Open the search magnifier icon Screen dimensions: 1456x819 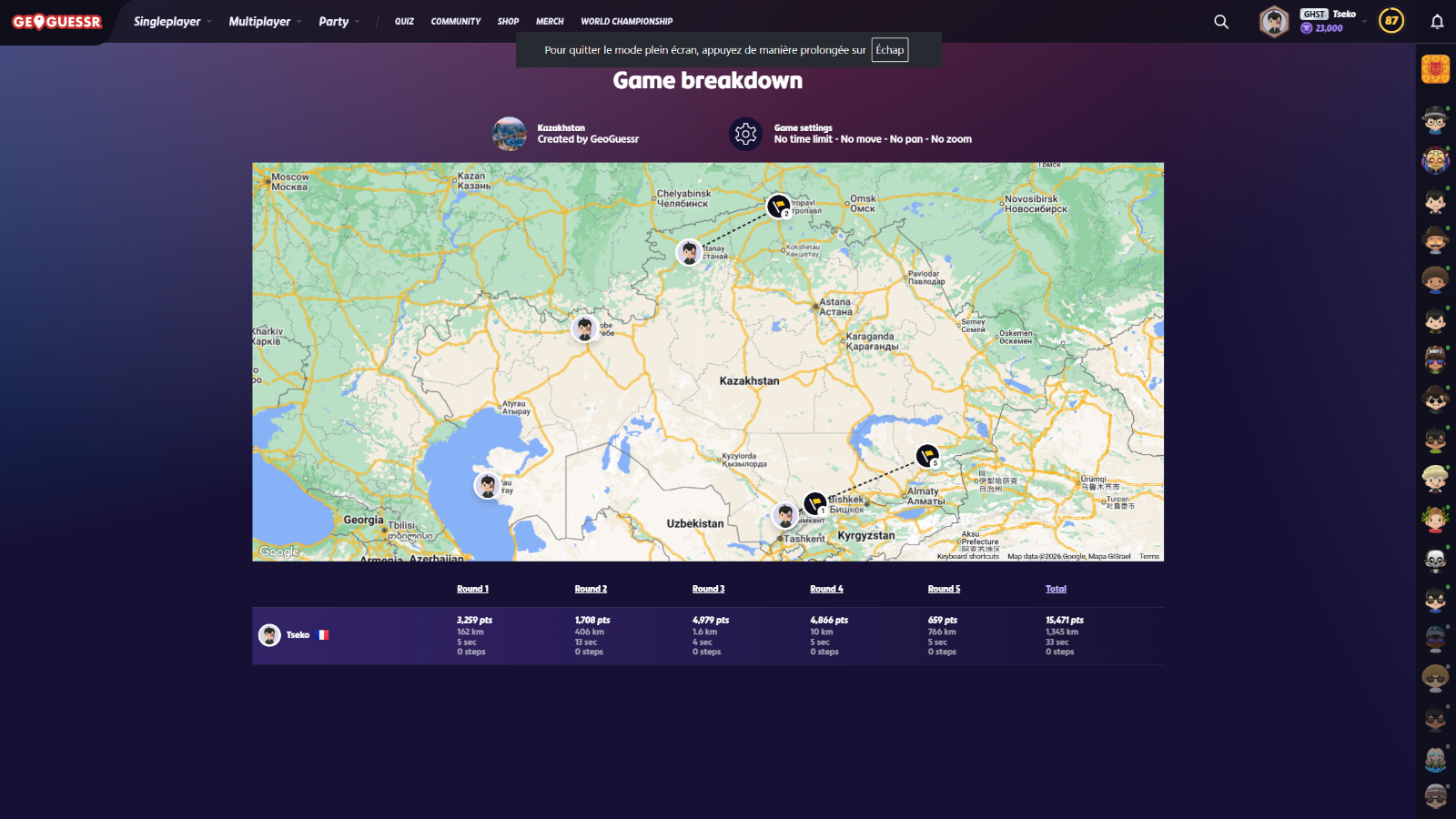click(1221, 22)
